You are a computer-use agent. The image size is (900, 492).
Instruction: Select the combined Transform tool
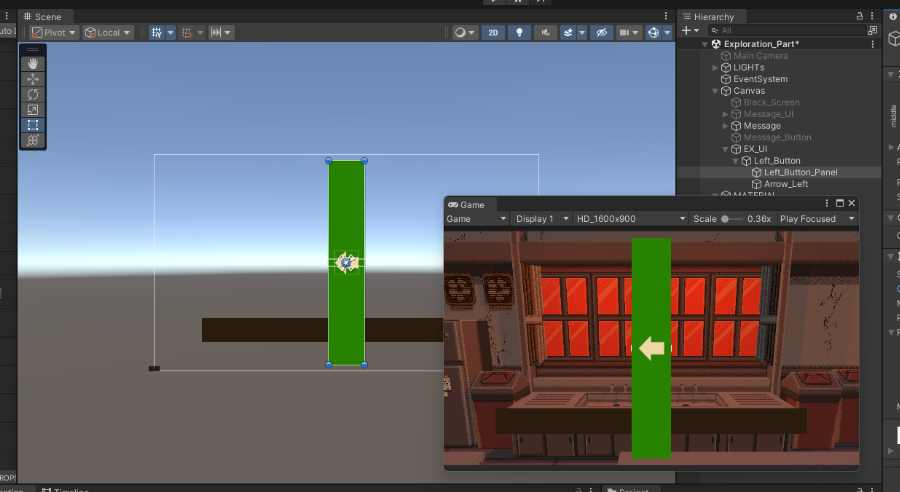(x=33, y=141)
